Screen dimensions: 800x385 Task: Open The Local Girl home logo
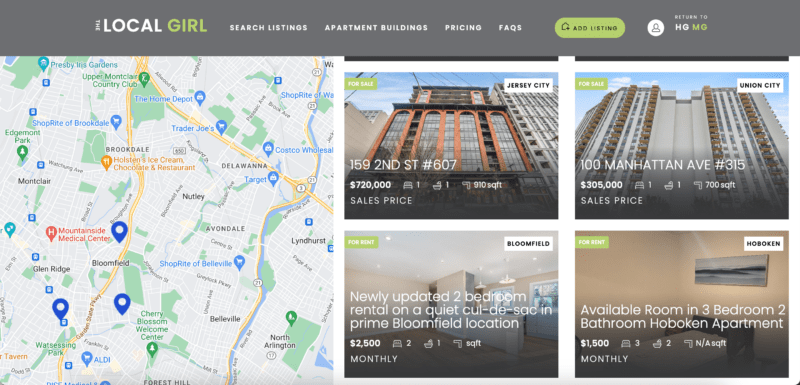tap(151, 26)
